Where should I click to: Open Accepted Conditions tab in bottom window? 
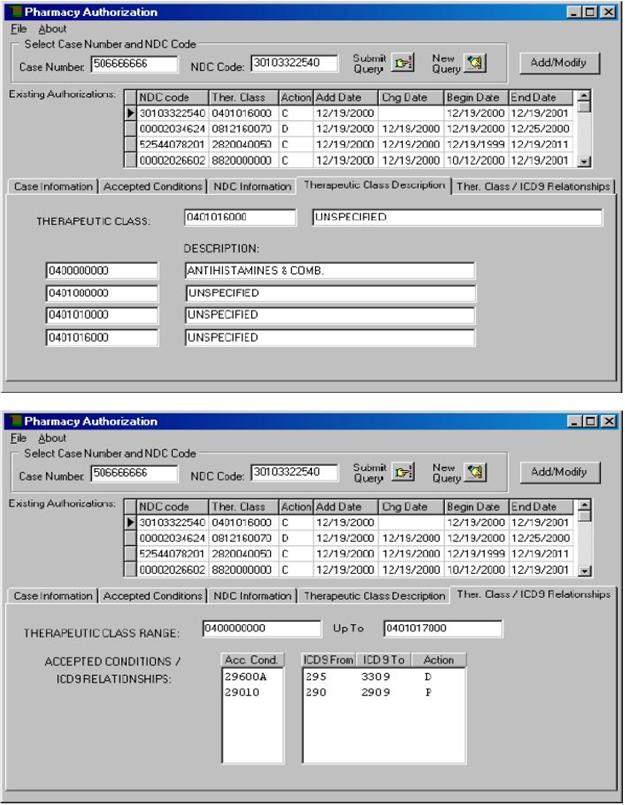[x=153, y=596]
